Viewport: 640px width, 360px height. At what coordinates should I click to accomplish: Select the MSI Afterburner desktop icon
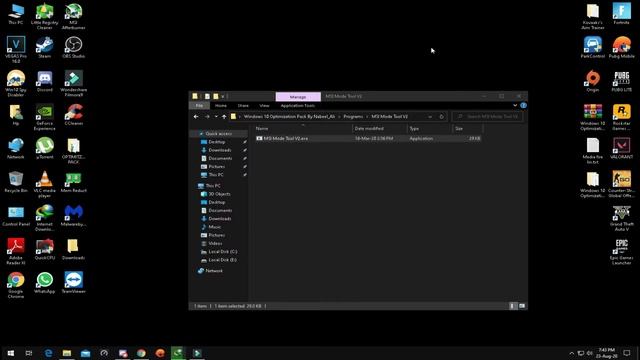tap(73, 16)
